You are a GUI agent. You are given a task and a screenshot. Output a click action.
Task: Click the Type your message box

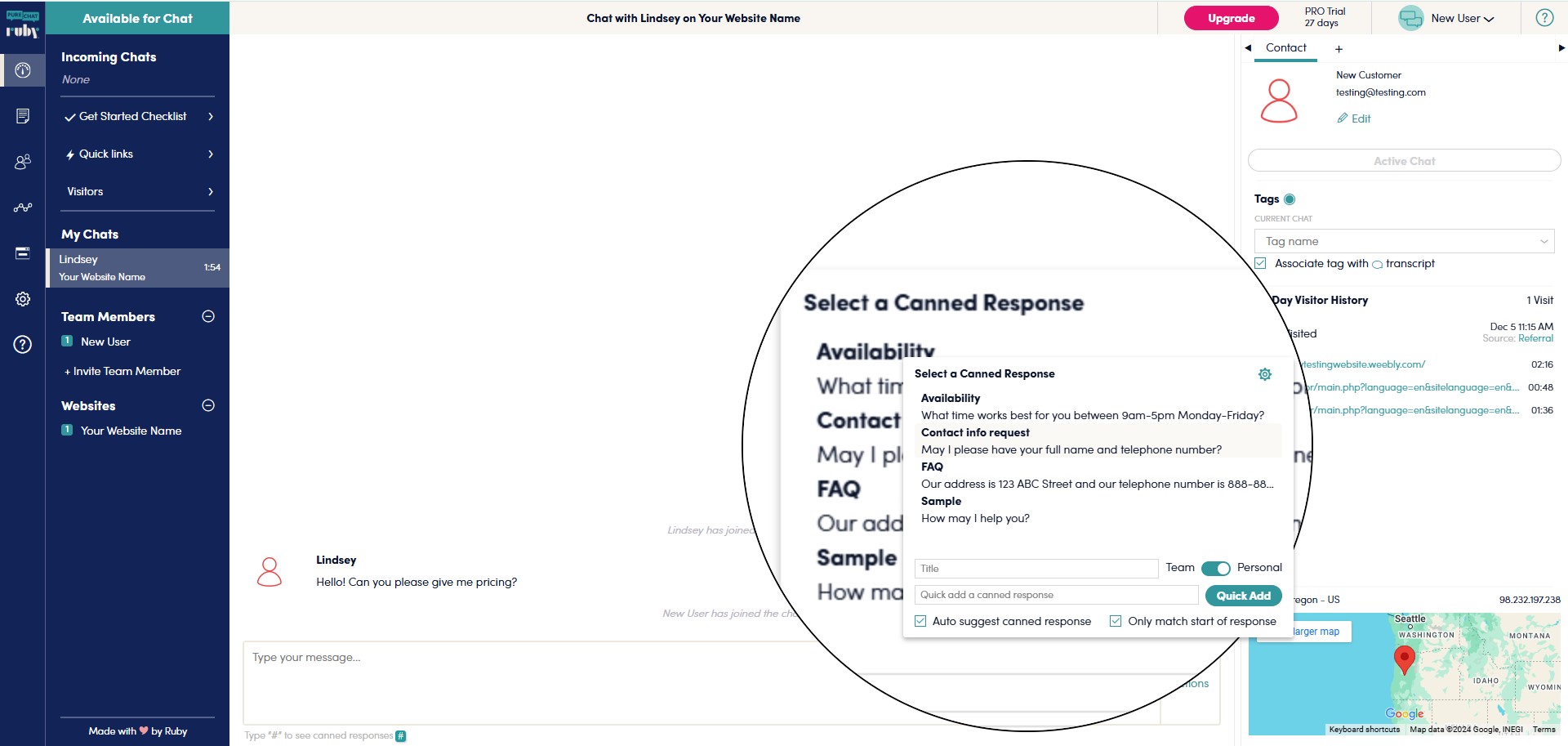(702, 682)
